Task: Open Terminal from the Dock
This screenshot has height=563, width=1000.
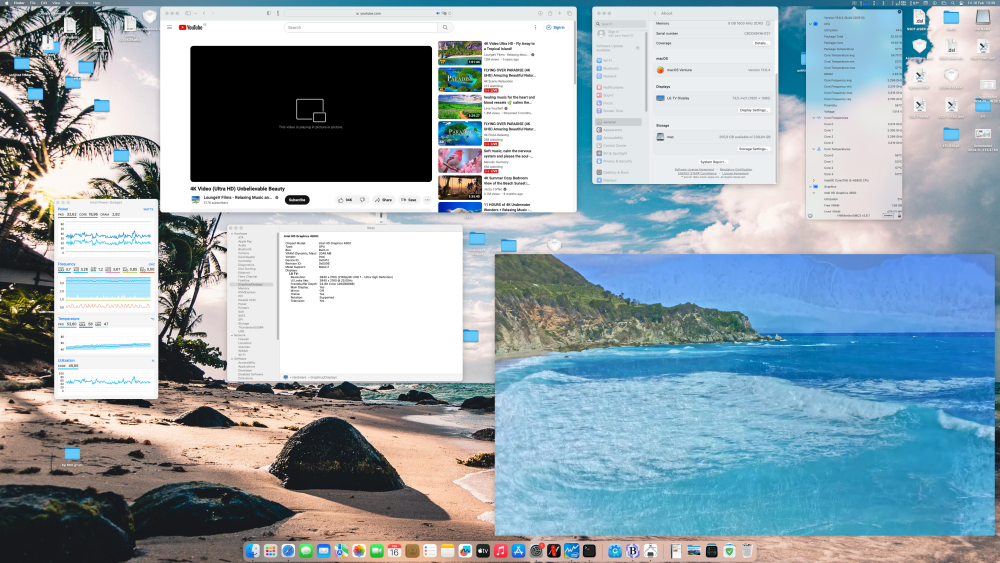Action: coord(589,551)
